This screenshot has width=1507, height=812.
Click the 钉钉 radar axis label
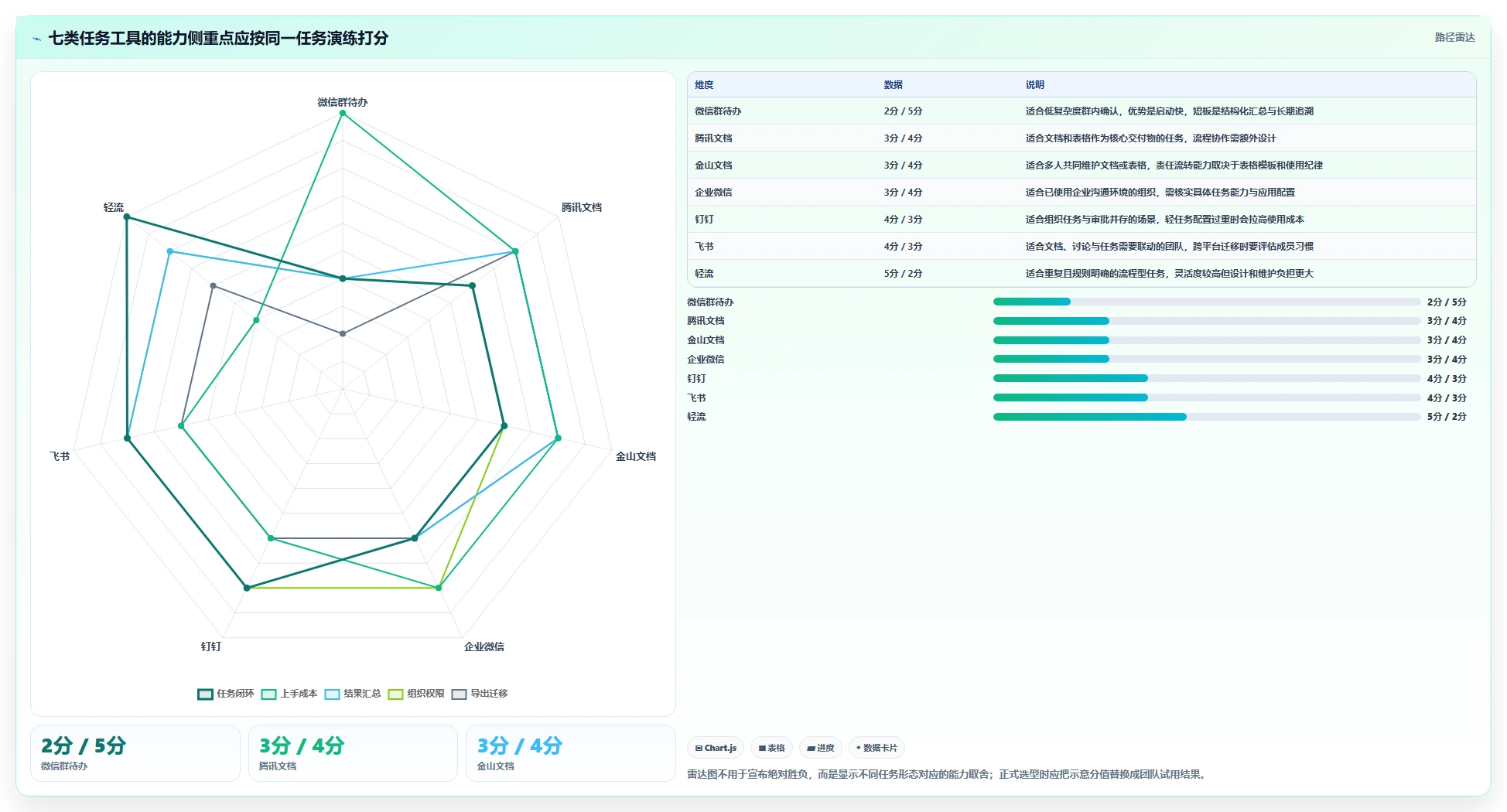pyautogui.click(x=211, y=647)
